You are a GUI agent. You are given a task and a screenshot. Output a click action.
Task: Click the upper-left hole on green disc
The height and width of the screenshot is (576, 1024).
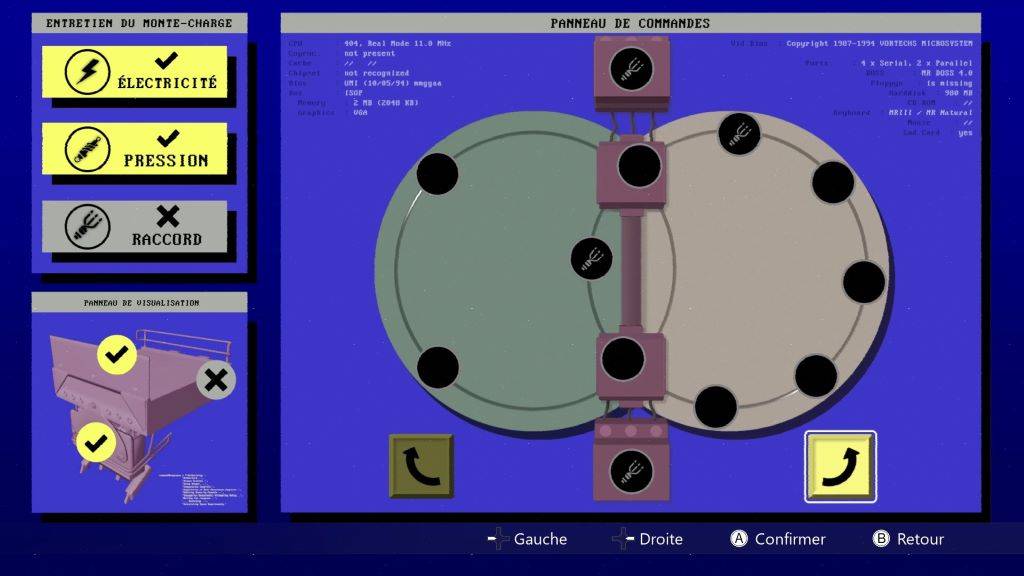pyautogui.click(x=438, y=174)
